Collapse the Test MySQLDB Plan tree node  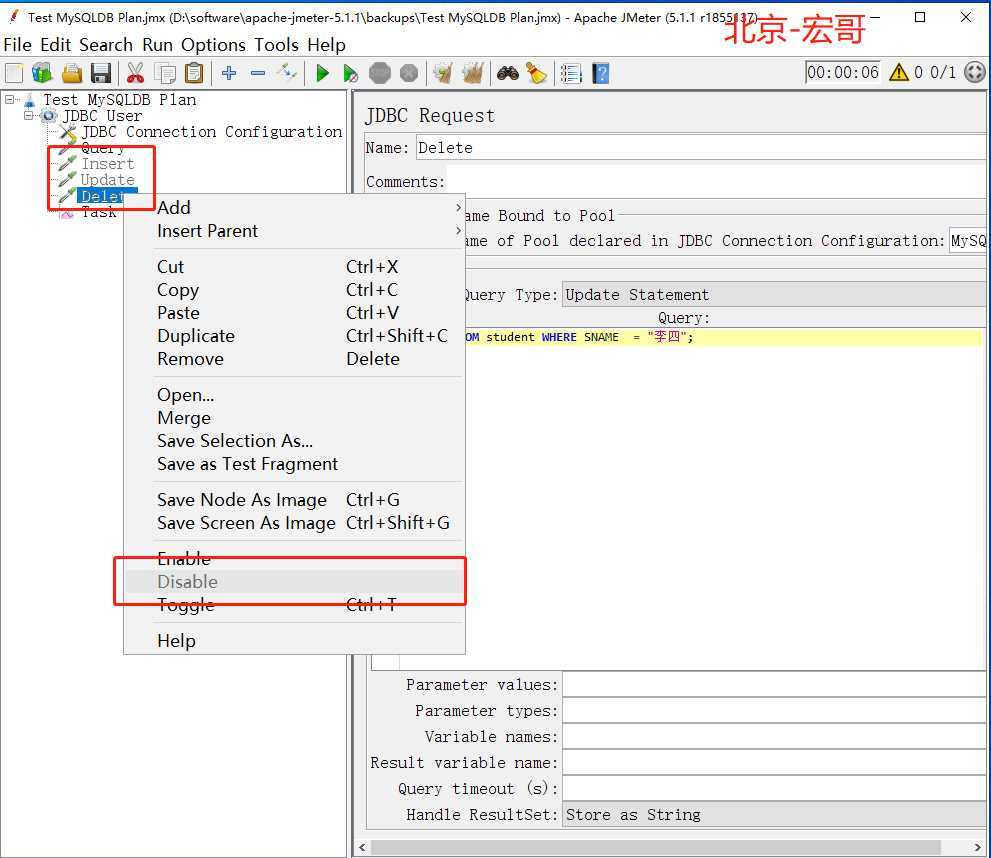9,99
